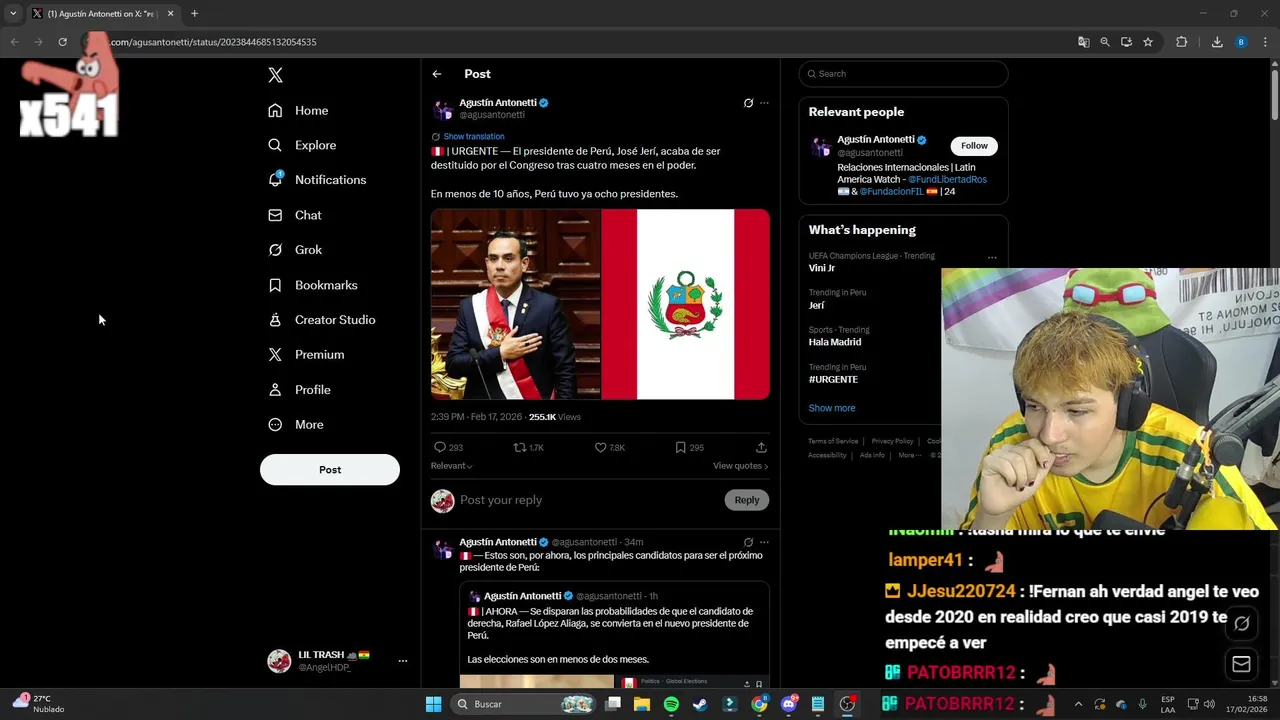Open Home from the sidebar
Viewport: 1280px width, 720px height.
click(298, 110)
